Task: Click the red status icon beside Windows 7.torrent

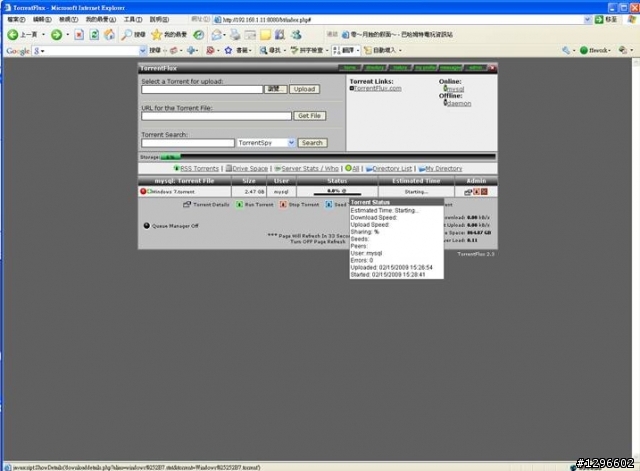Action: tap(143, 191)
